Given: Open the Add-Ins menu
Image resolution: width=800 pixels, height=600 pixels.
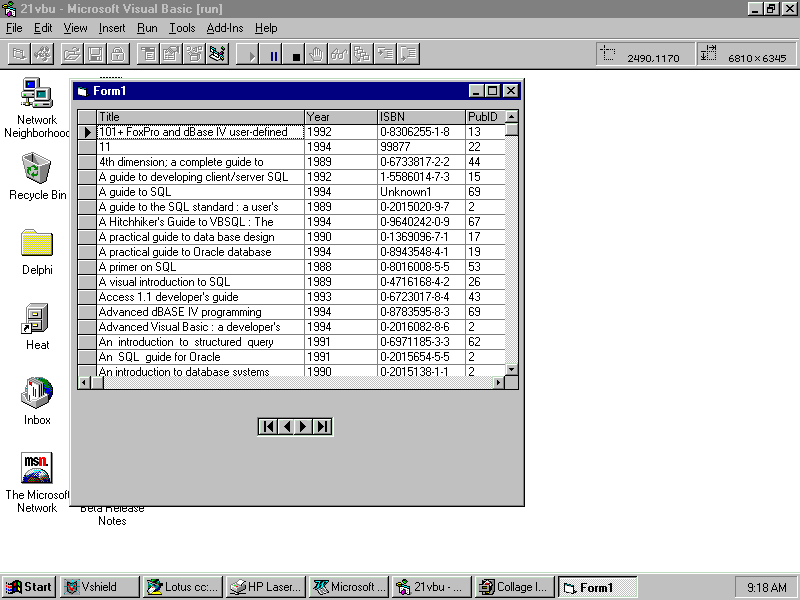Looking at the screenshot, I should (225, 28).
